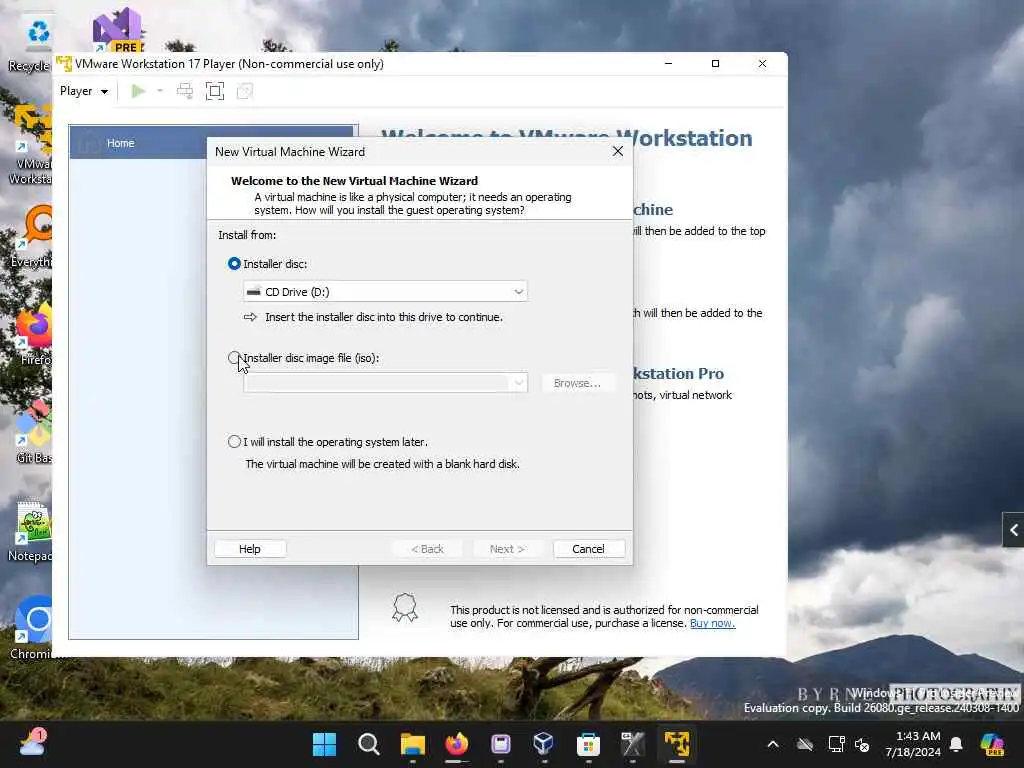Open Firefox from the taskbar
Image resolution: width=1024 pixels, height=768 pixels.
tap(456, 744)
